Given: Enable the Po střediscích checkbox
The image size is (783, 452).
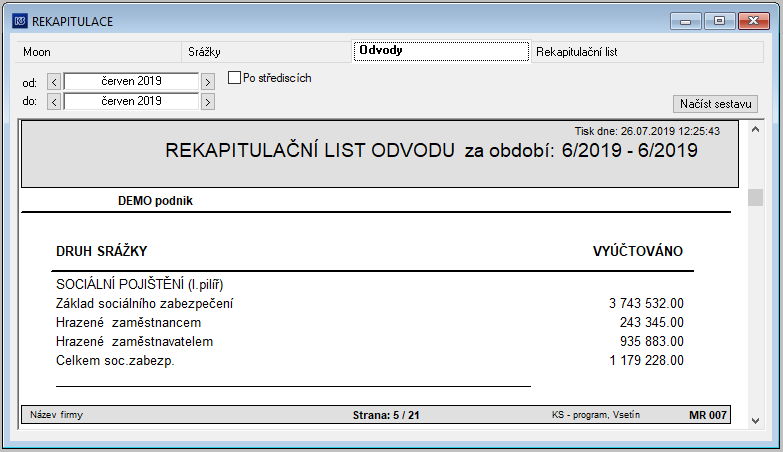Looking at the screenshot, I should [x=234, y=78].
